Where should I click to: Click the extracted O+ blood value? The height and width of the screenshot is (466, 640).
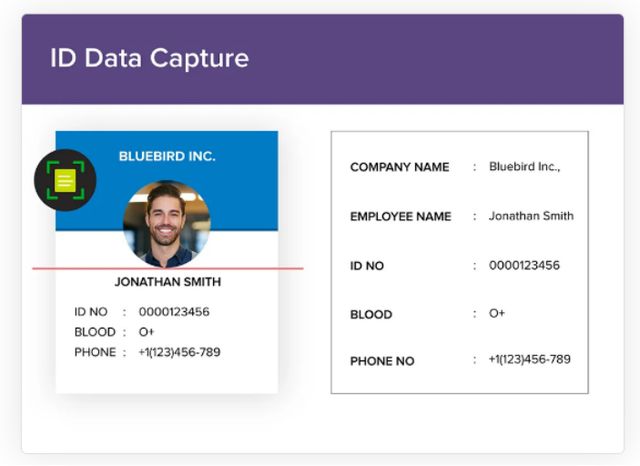[497, 313]
